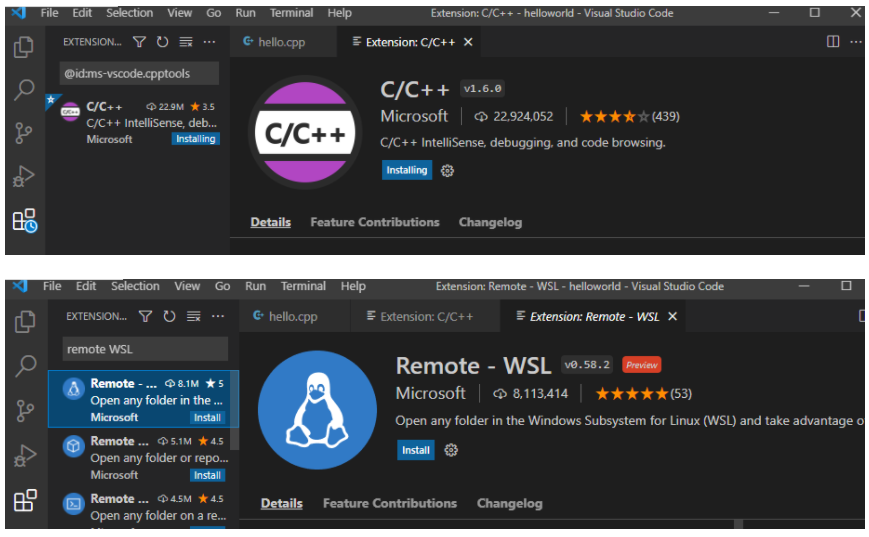Open Explorer icon in top VS Code window
Screen dimensions: 869x537
click(x=23, y=47)
